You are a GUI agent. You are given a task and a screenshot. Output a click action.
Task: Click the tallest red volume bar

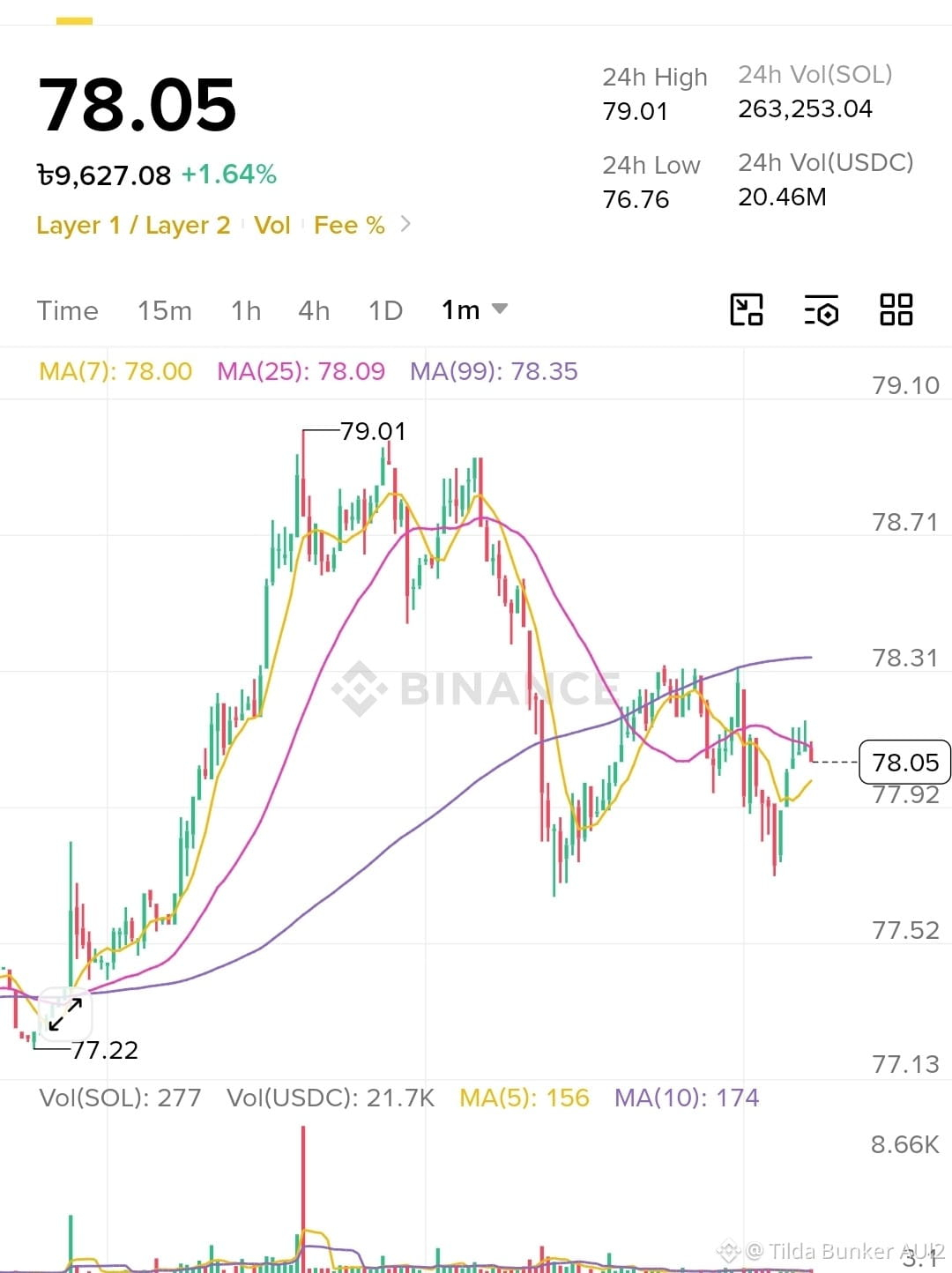[303, 1198]
